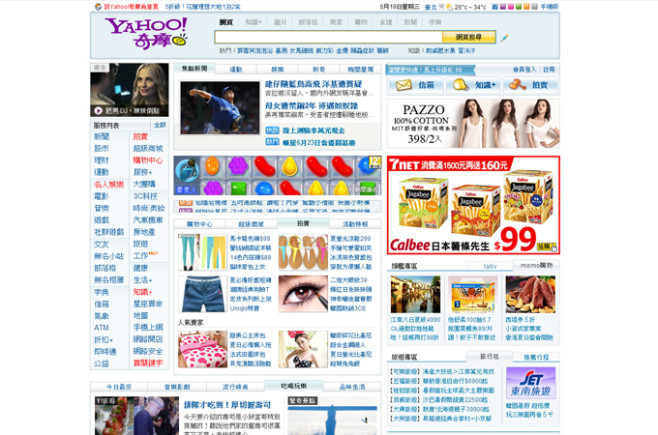Open 電影 in the service list
Image resolution: width=658 pixels, height=435 pixels.
coord(101,196)
